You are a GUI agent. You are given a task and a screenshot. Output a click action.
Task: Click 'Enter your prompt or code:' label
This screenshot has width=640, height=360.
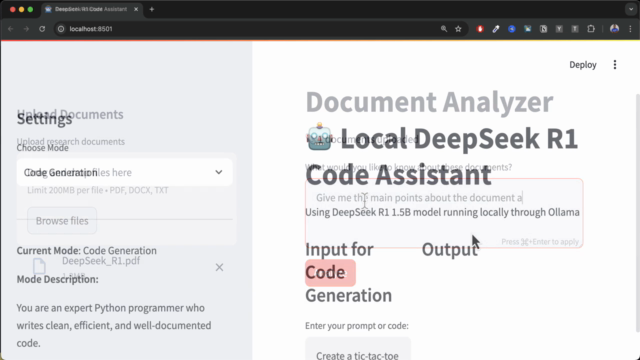(x=357, y=326)
